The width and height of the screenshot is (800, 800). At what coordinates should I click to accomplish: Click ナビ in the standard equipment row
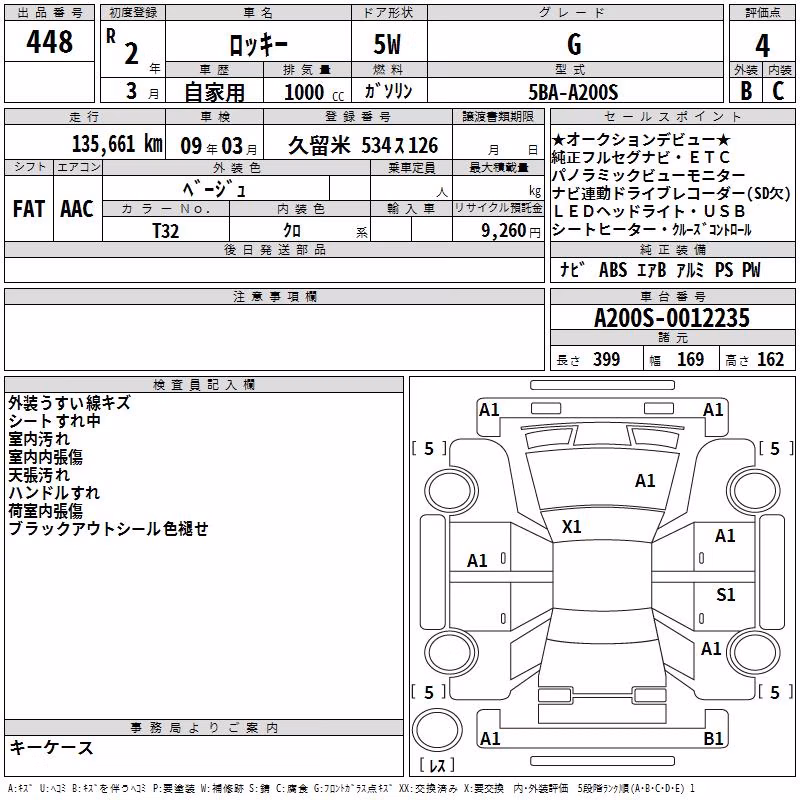(571, 270)
